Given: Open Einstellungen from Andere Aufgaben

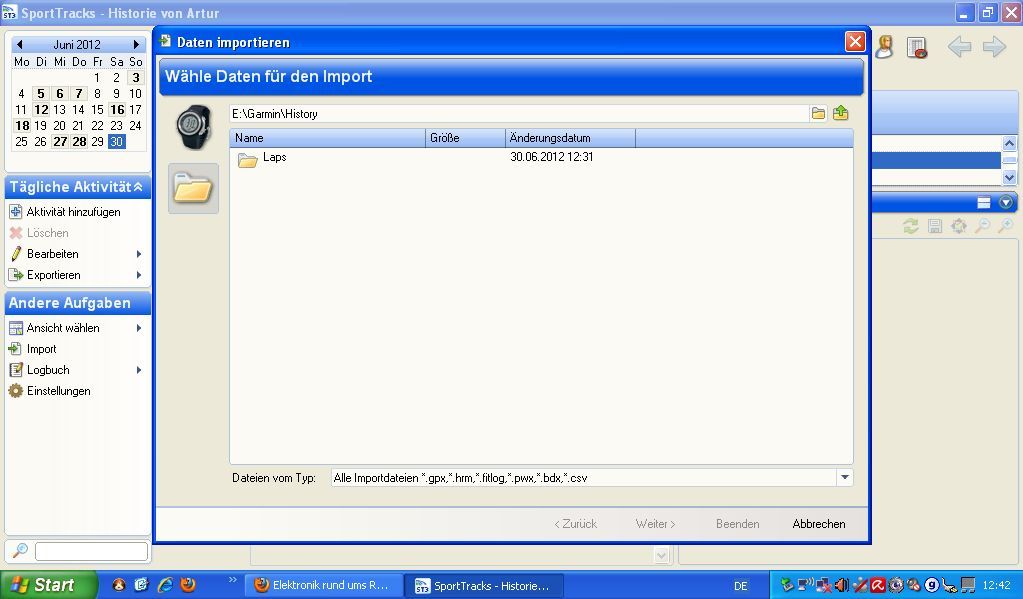Looking at the screenshot, I should [x=58, y=391].
